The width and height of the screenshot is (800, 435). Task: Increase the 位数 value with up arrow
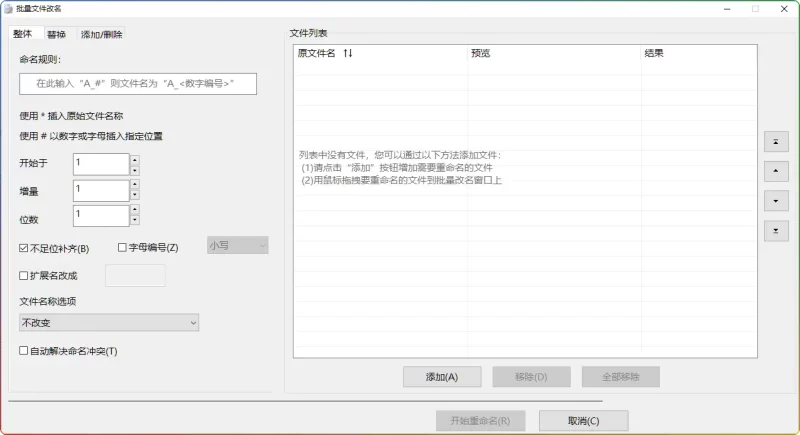point(135,210)
